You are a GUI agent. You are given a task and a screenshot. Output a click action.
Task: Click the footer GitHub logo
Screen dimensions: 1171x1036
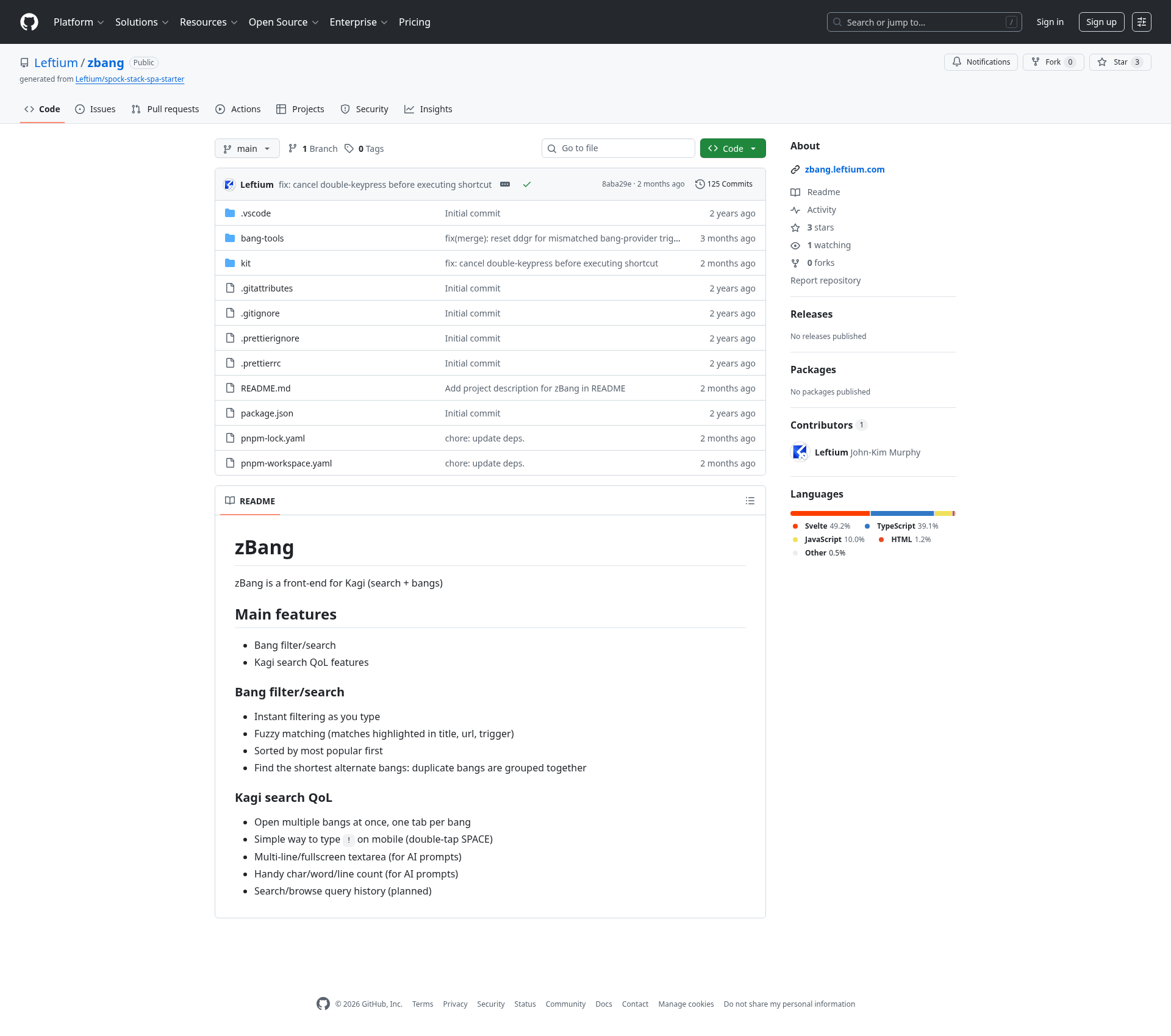323,1004
